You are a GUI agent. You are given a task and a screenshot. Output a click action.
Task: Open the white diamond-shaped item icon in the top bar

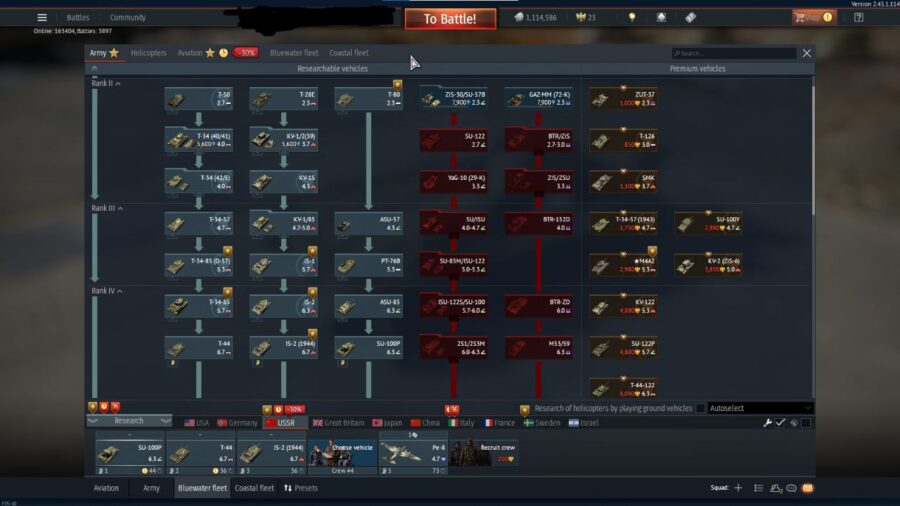point(661,17)
